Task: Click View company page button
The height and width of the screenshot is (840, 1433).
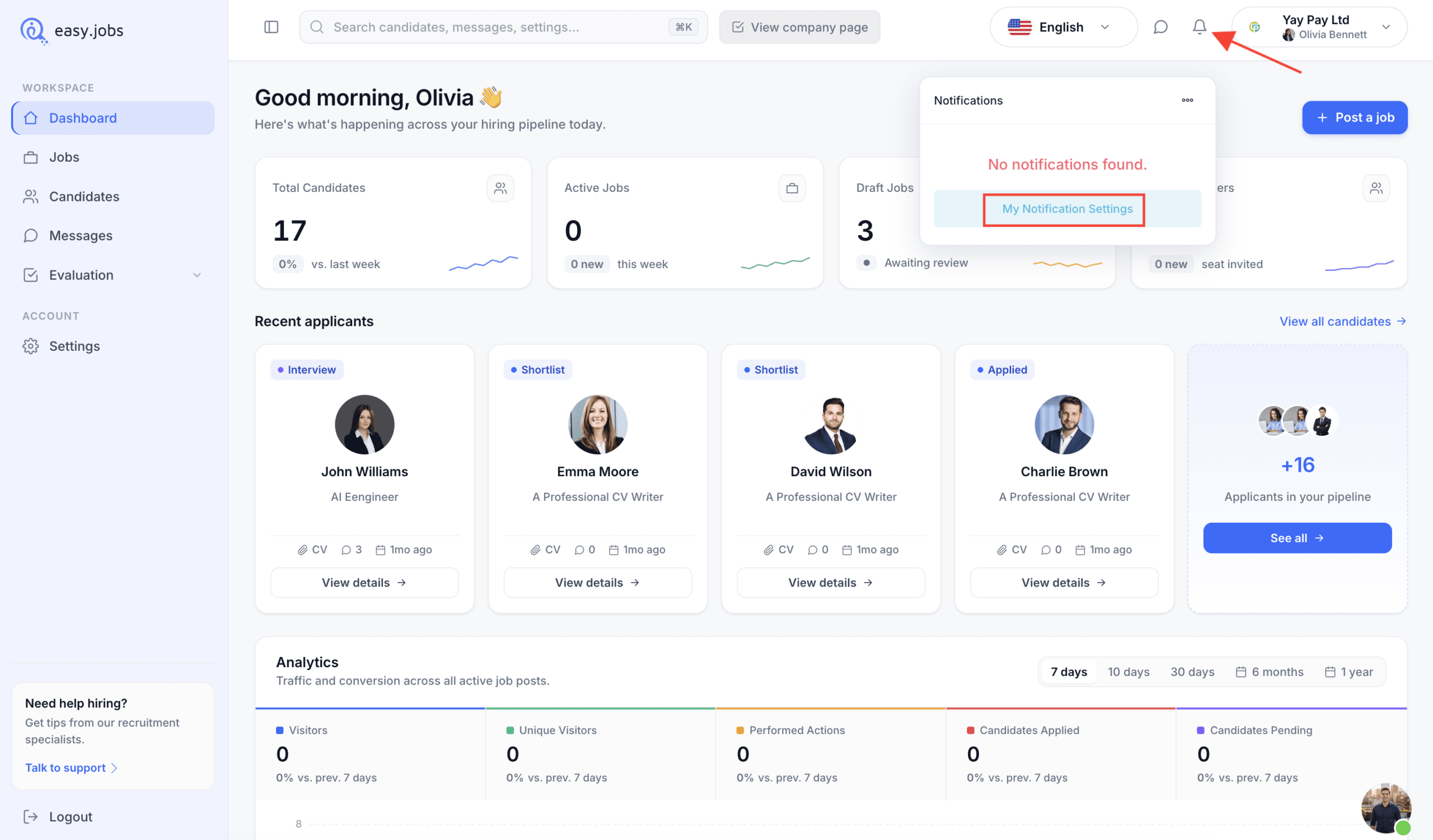Action: pyautogui.click(x=799, y=27)
